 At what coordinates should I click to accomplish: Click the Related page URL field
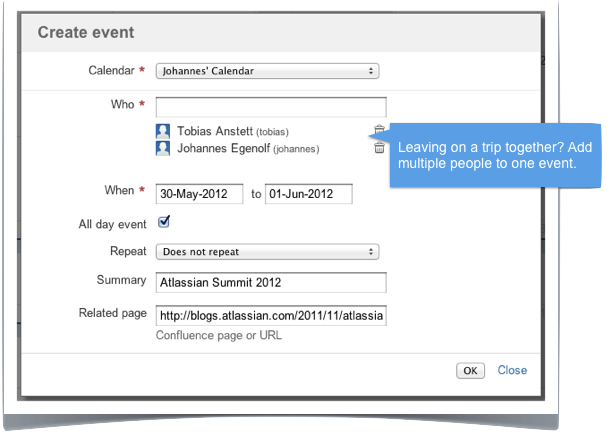point(271,316)
